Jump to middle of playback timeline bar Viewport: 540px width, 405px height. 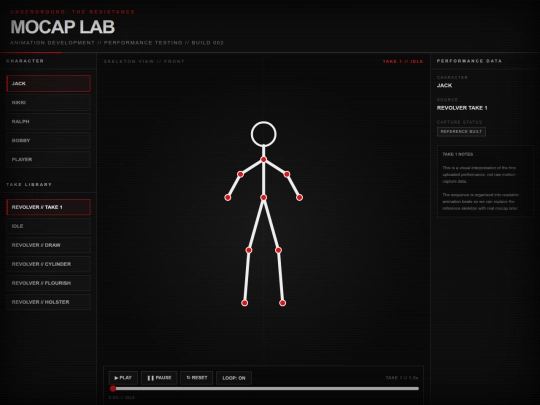(264, 388)
